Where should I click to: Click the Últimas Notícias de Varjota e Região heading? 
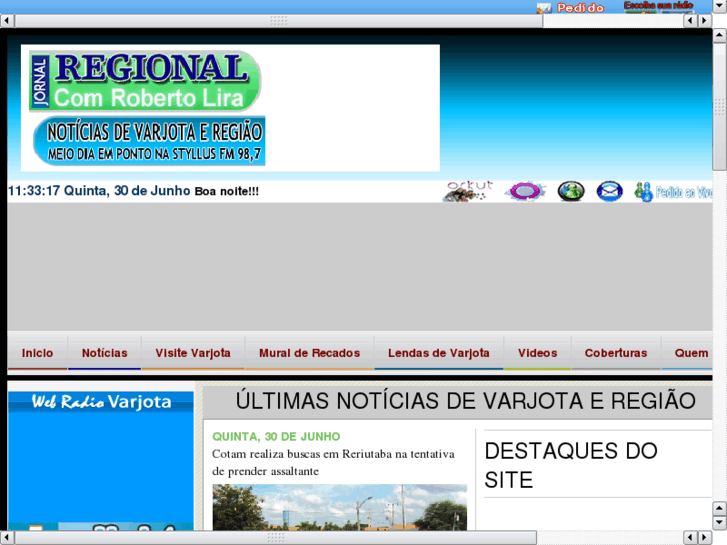[466, 401]
